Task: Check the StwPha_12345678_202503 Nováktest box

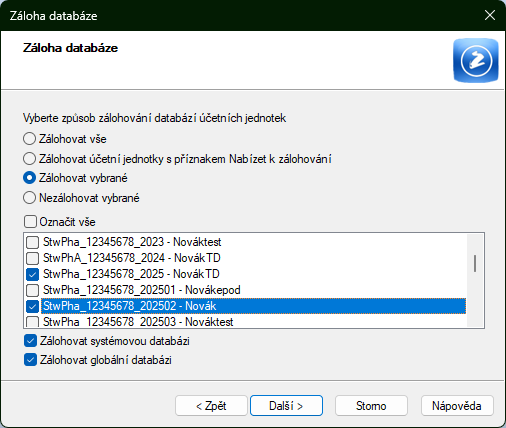Action: click(32, 322)
